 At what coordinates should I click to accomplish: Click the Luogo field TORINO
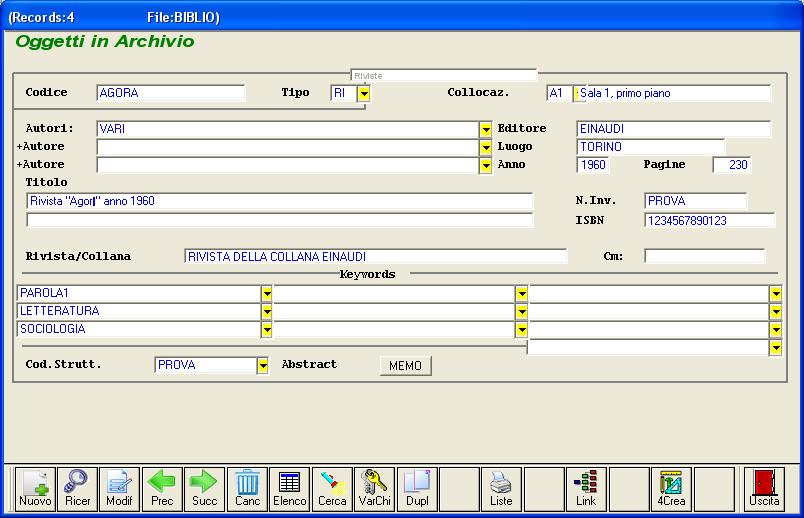coord(651,147)
